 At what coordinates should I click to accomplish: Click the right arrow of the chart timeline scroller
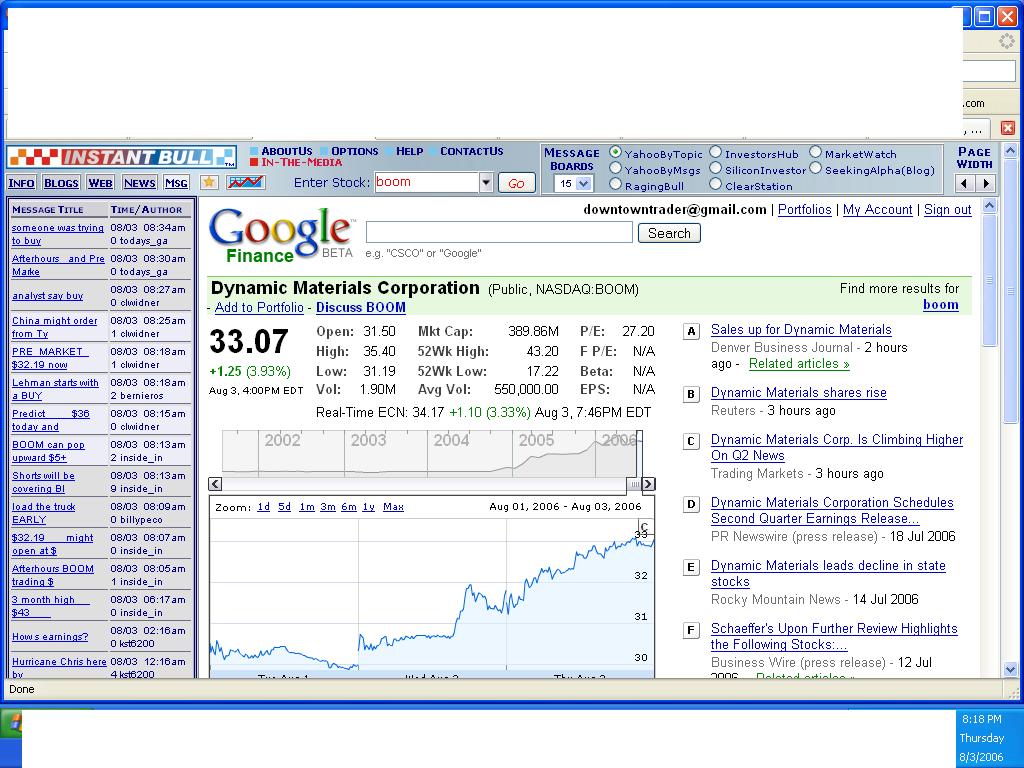click(x=648, y=484)
